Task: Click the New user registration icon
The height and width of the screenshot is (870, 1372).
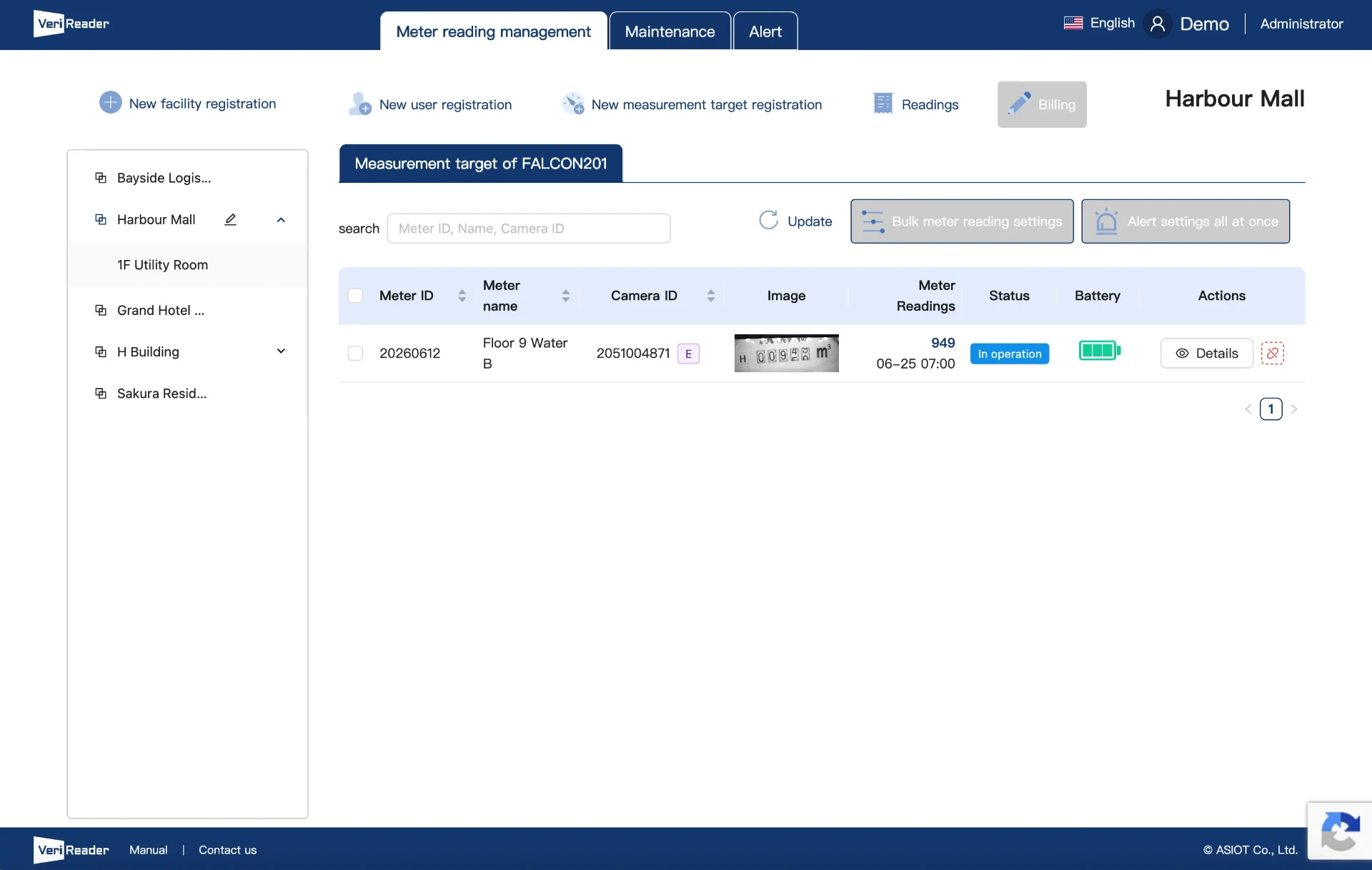Action: [x=360, y=104]
